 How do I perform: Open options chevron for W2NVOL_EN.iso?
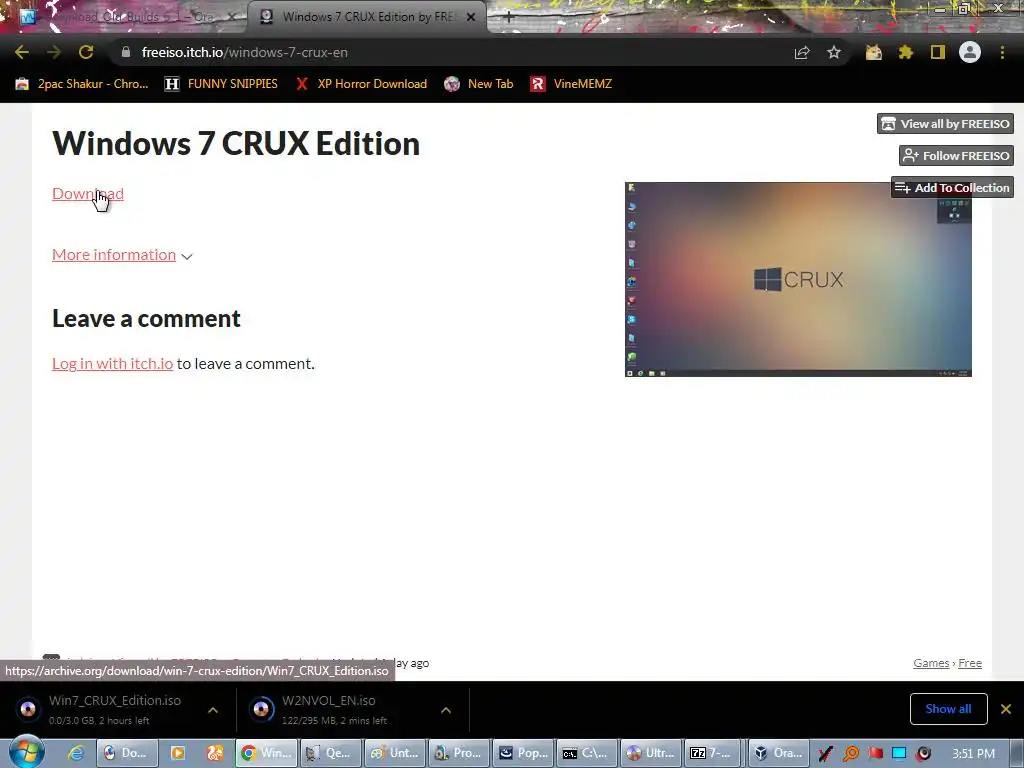pyautogui.click(x=446, y=710)
